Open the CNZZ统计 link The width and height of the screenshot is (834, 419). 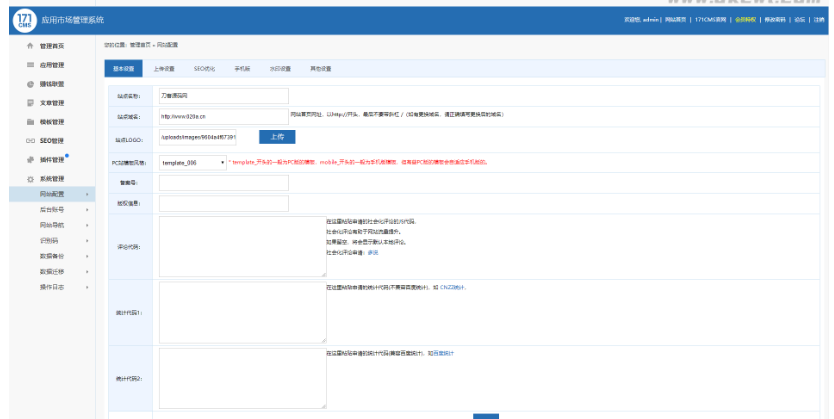coord(453,287)
